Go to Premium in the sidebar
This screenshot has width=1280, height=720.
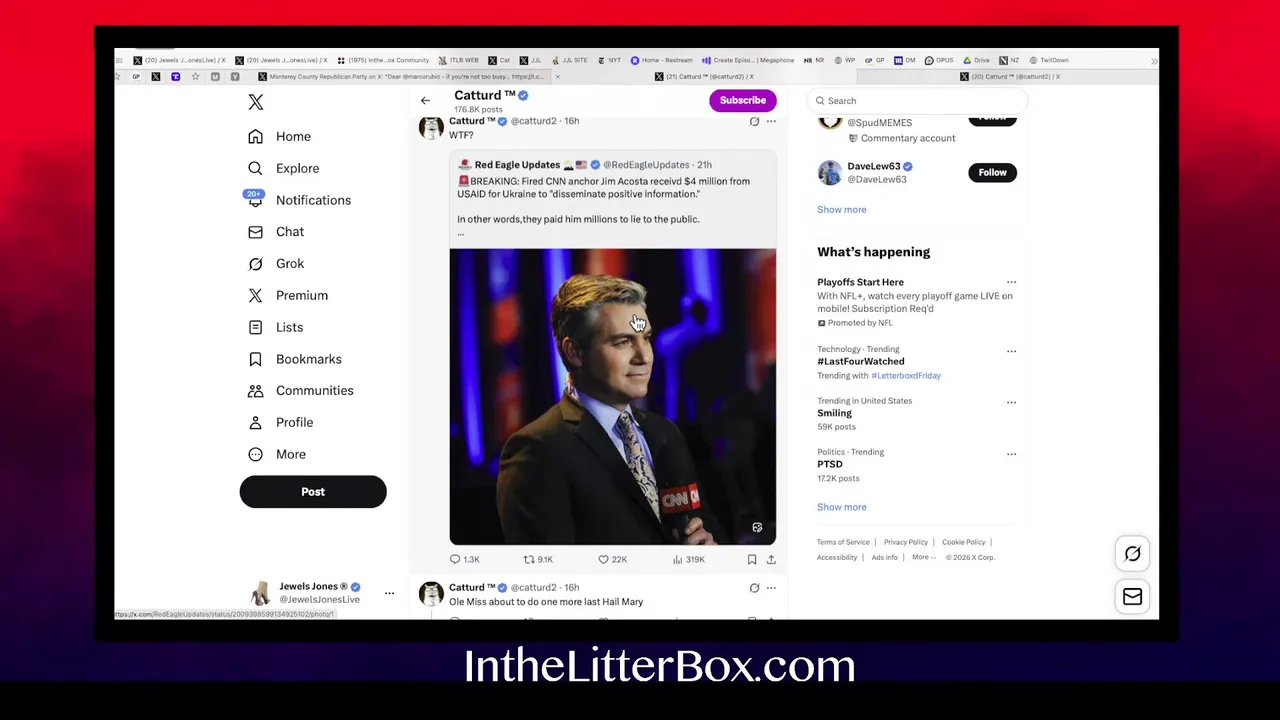(288, 296)
